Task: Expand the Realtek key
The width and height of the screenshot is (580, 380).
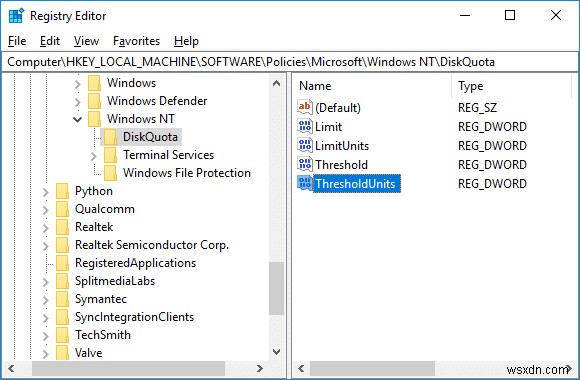Action: (45, 228)
